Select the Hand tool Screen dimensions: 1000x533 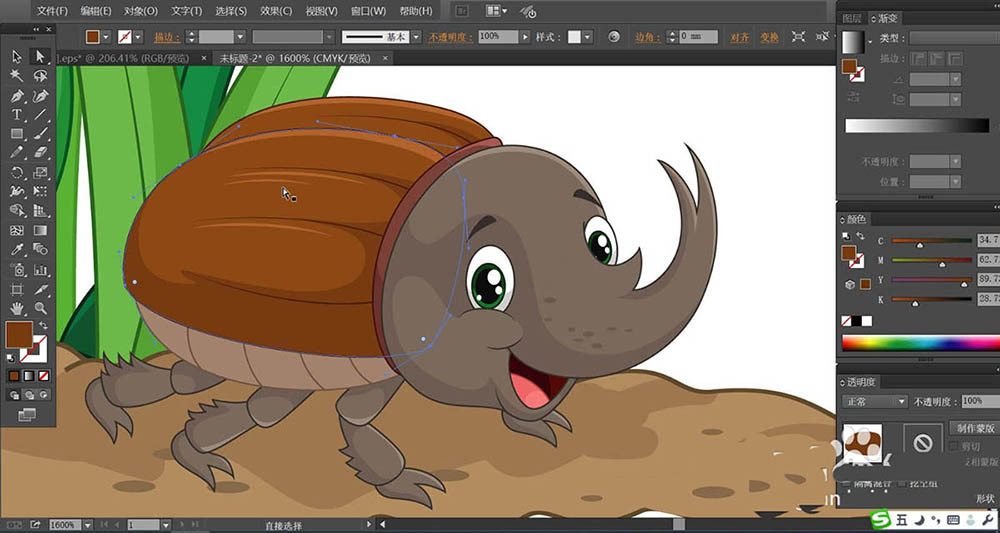pos(17,308)
